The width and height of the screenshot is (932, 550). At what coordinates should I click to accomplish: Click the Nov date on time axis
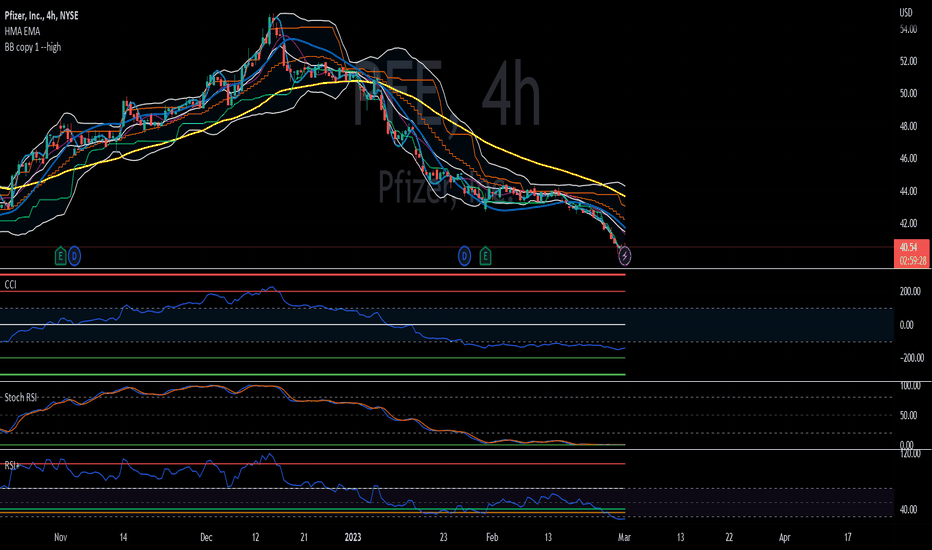click(x=61, y=538)
